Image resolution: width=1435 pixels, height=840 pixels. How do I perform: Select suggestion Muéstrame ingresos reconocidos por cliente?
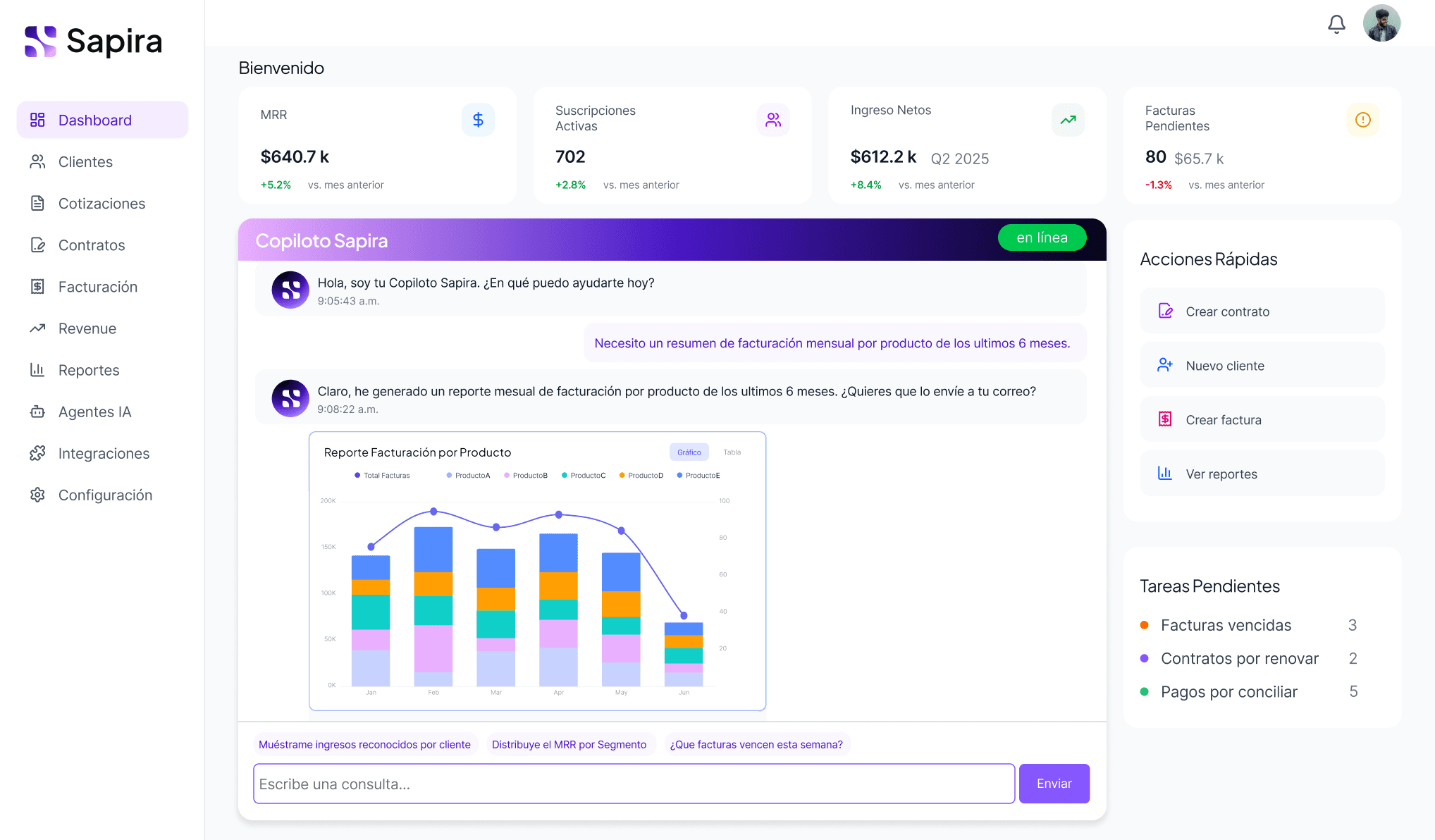(x=364, y=744)
